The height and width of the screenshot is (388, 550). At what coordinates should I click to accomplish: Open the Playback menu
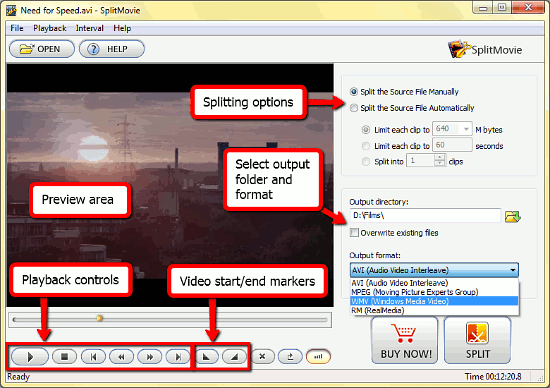click(x=50, y=28)
